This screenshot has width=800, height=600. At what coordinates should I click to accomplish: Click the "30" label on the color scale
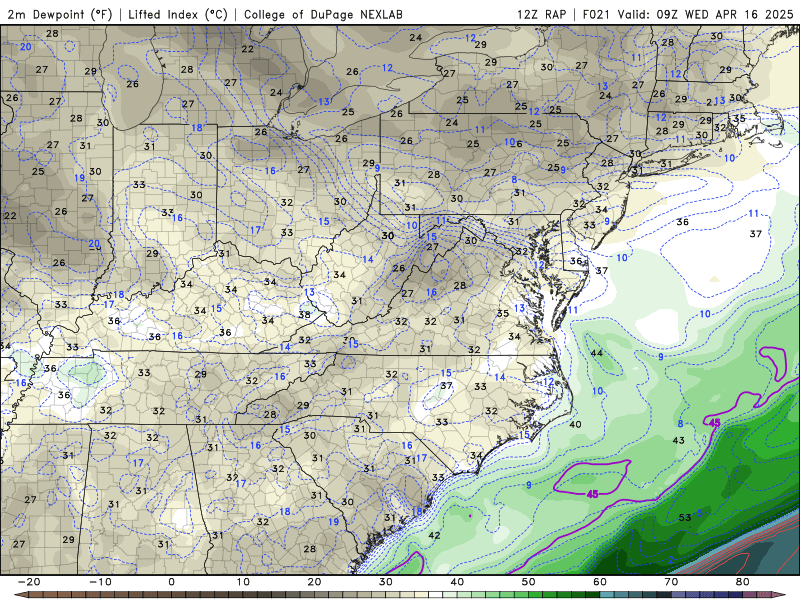386,582
